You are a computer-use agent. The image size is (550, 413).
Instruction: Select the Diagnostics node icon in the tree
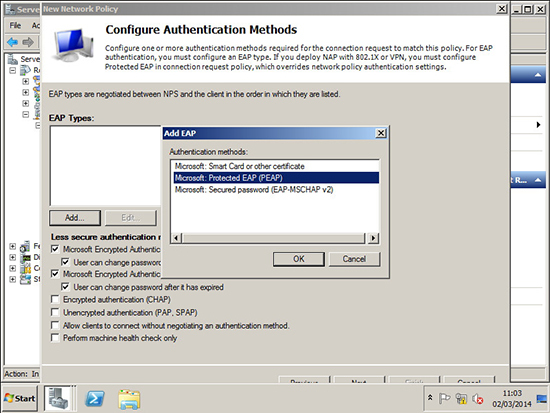(x=25, y=258)
